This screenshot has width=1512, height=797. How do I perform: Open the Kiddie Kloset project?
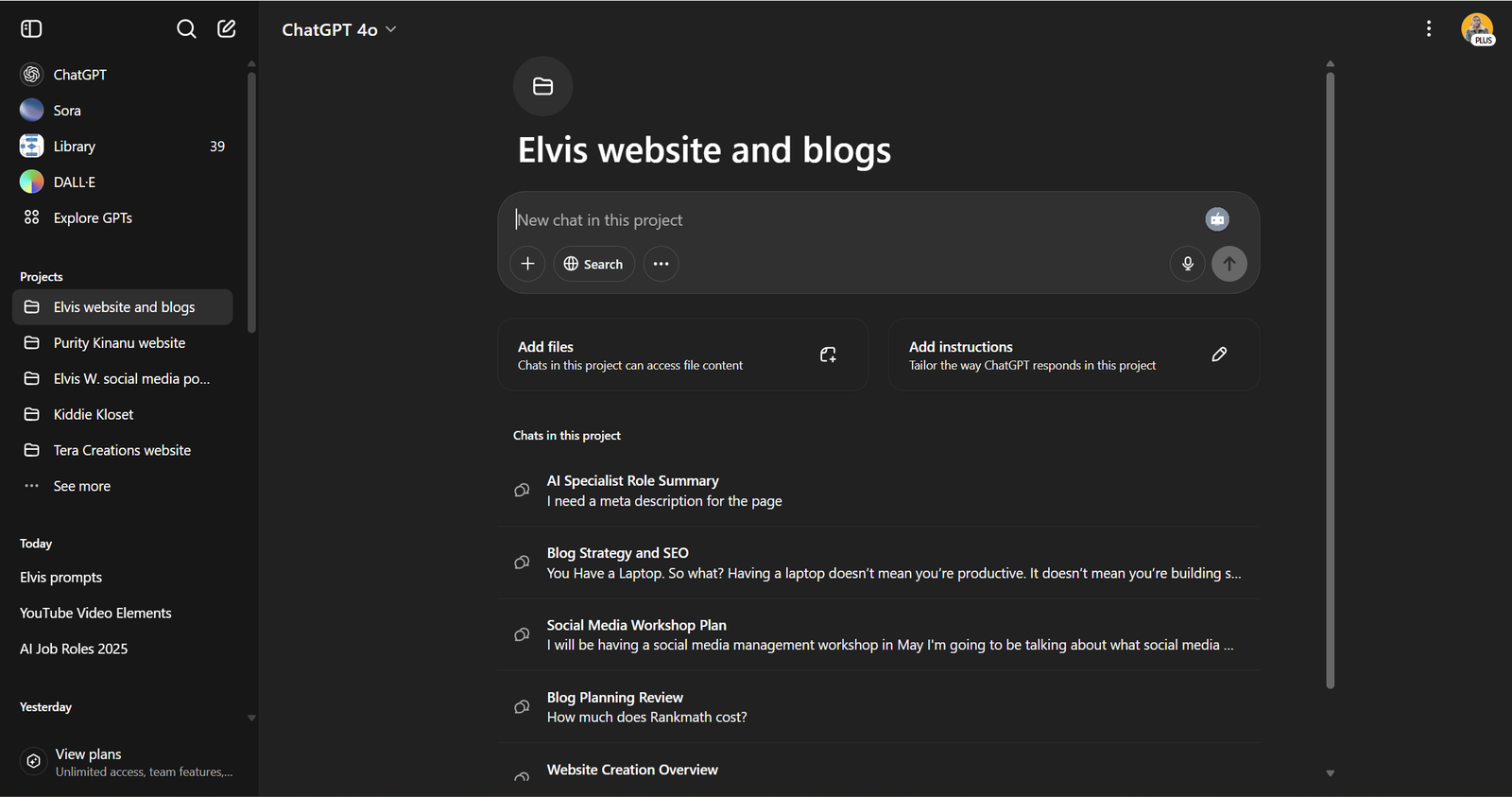pyautogui.click(x=123, y=414)
